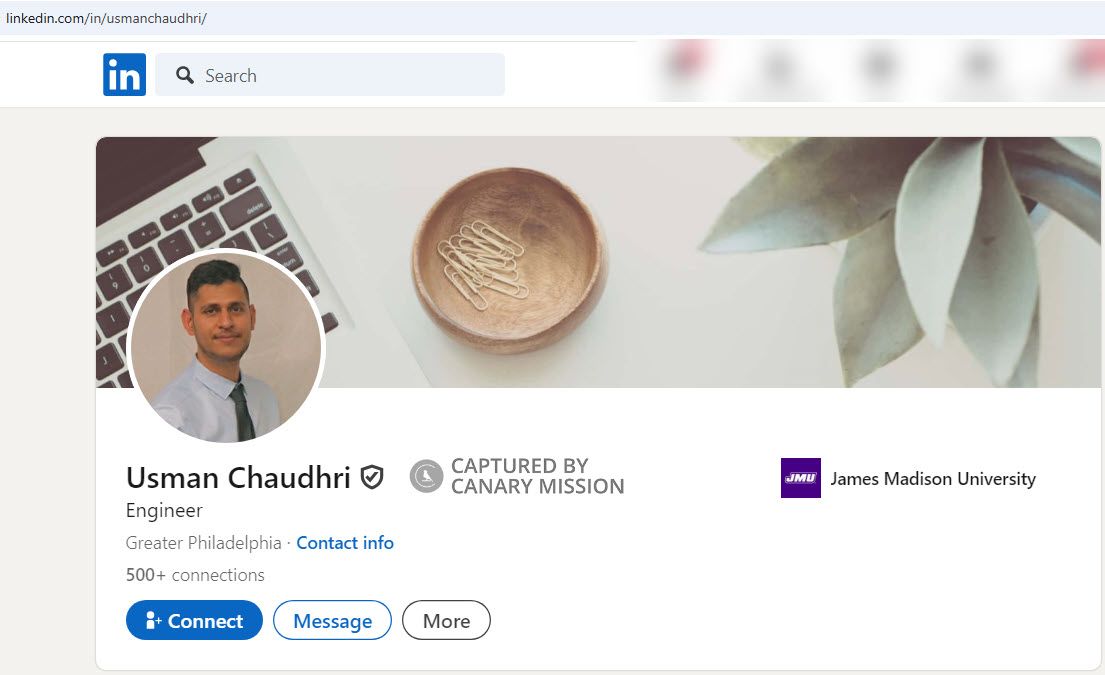View the 500+ connections list

point(194,574)
